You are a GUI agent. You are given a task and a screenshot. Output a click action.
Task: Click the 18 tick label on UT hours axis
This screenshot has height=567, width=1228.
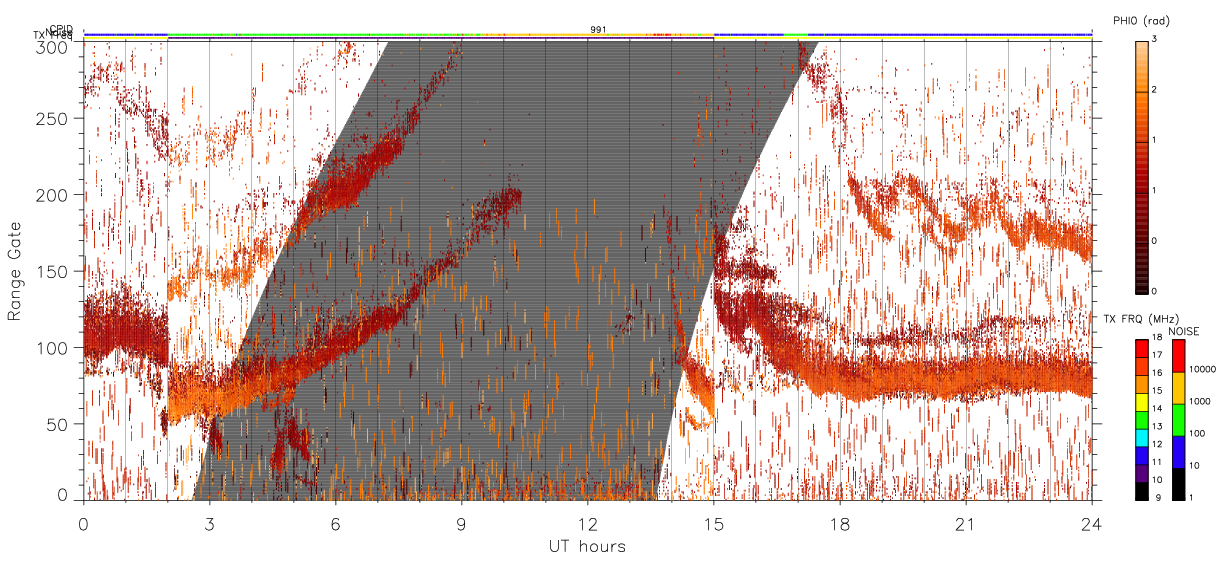click(x=839, y=524)
